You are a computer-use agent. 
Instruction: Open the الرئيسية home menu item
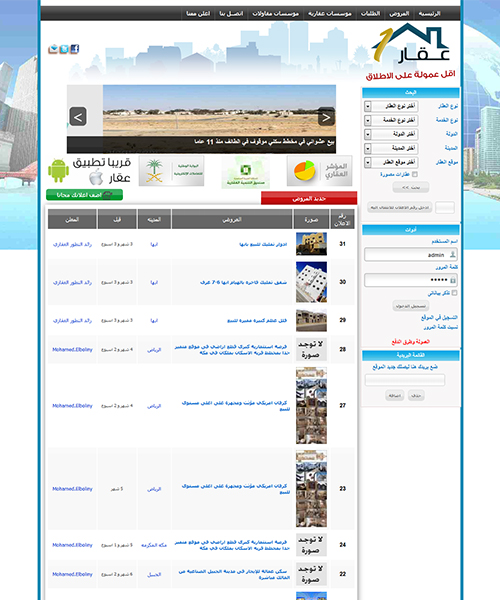[x=429, y=14]
